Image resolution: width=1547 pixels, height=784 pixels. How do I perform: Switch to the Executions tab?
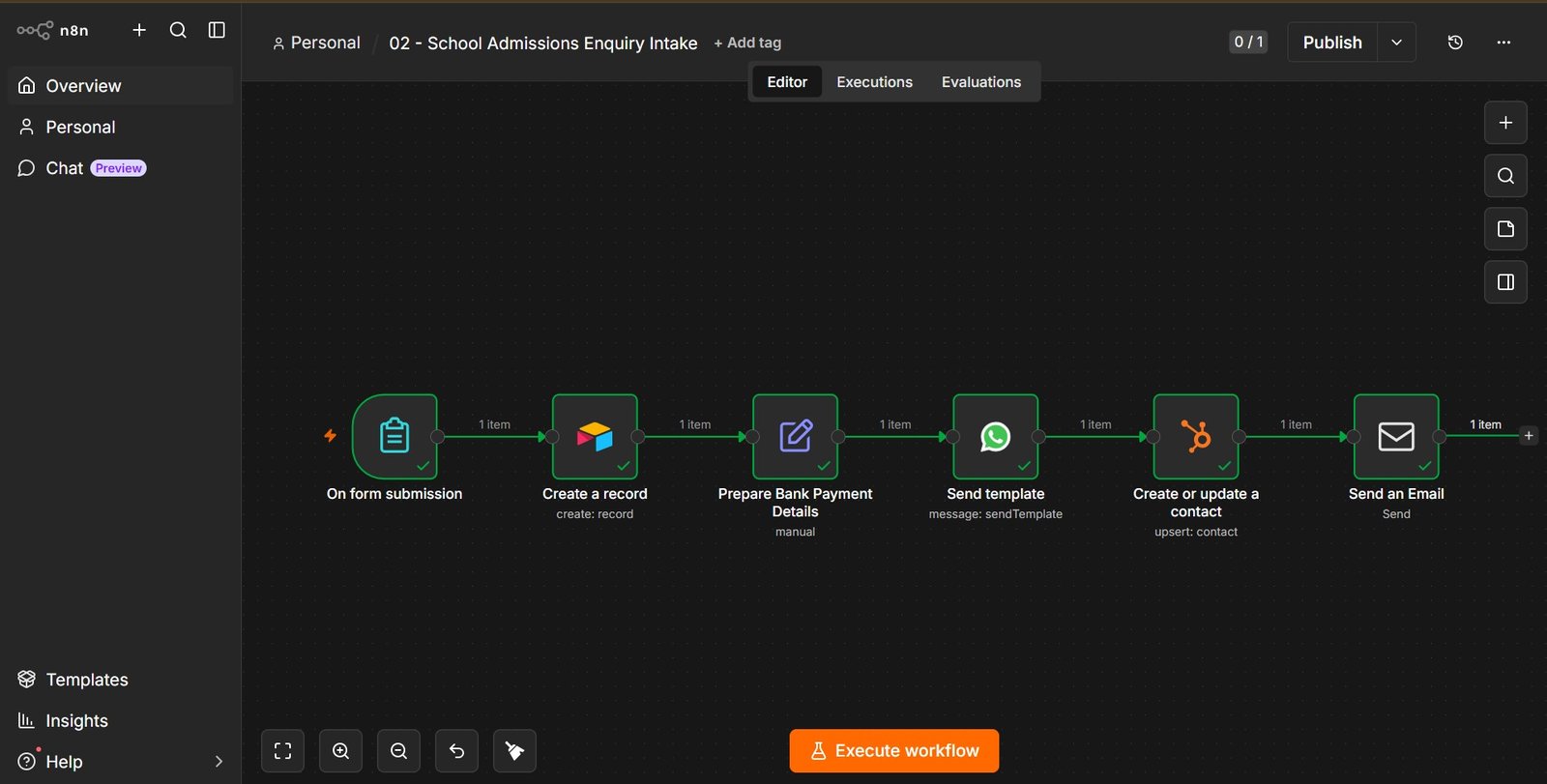(874, 82)
